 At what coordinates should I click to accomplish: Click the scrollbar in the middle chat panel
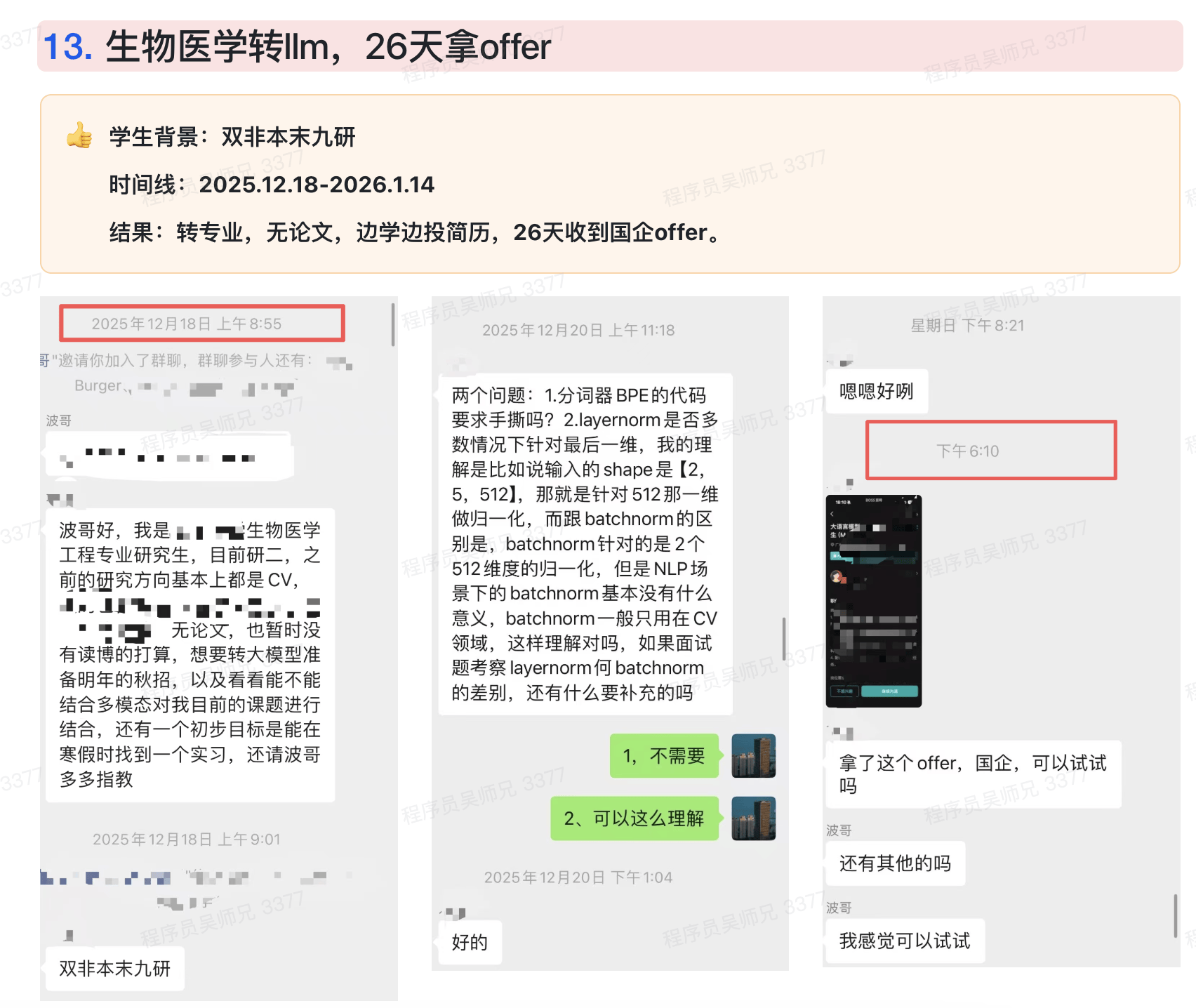pos(783,639)
